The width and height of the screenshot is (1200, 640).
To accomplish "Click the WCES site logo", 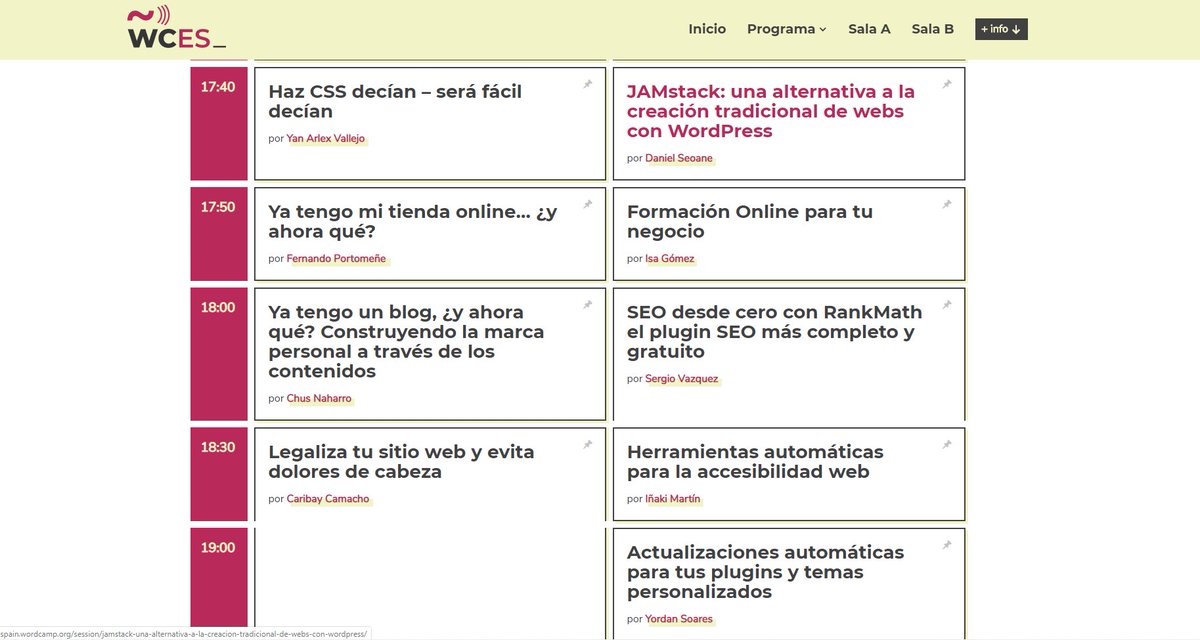I will point(176,28).
